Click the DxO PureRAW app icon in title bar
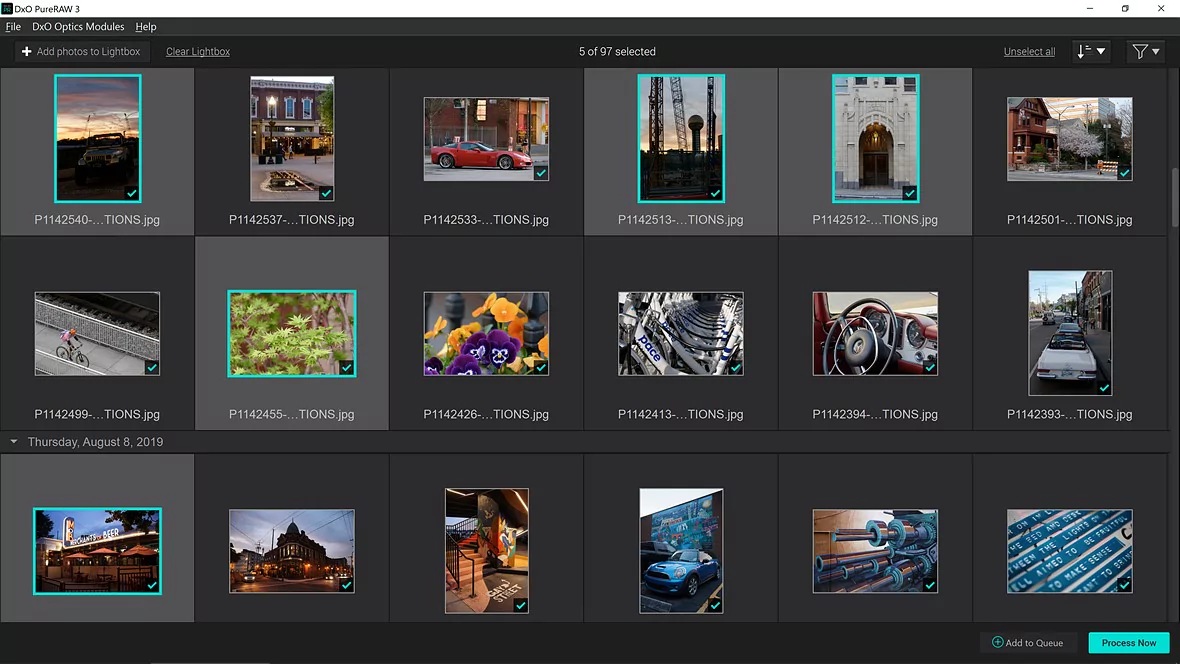Image resolution: width=1180 pixels, height=664 pixels. tap(7, 9)
